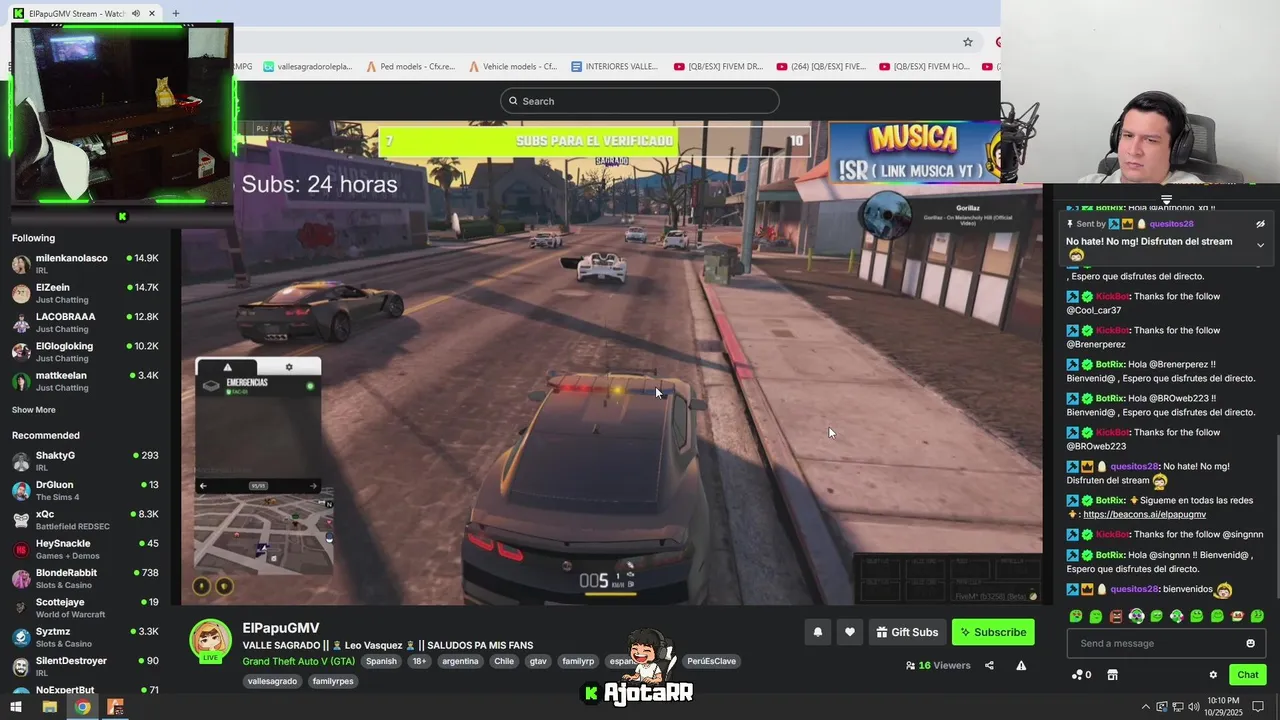Click the Gift Subs button
The height and width of the screenshot is (720, 1280).
tap(907, 632)
